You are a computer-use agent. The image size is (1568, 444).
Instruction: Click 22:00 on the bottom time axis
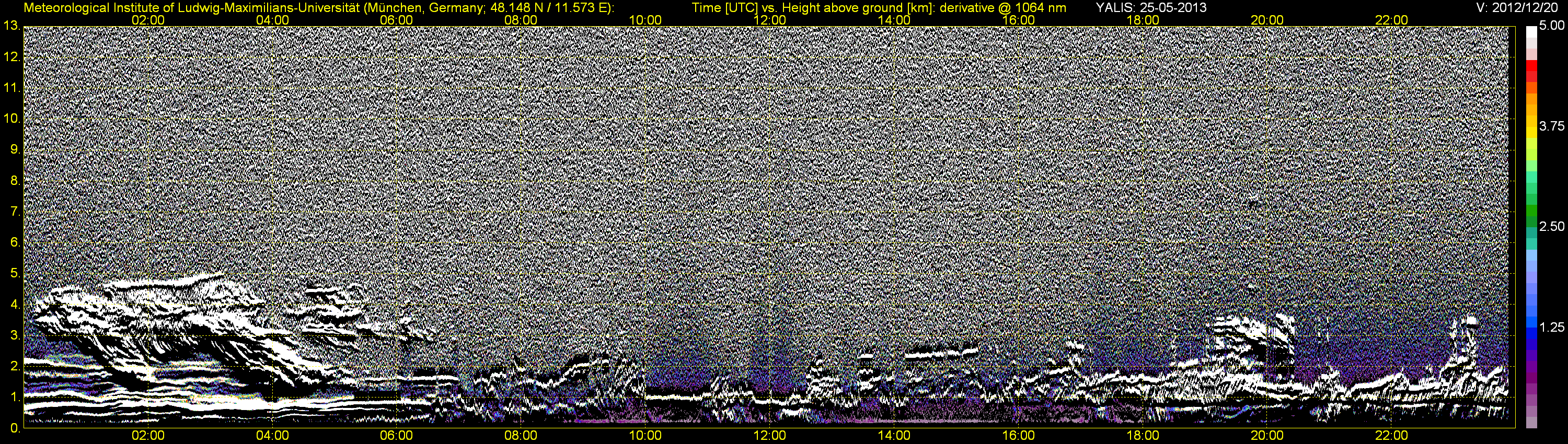point(1391,436)
